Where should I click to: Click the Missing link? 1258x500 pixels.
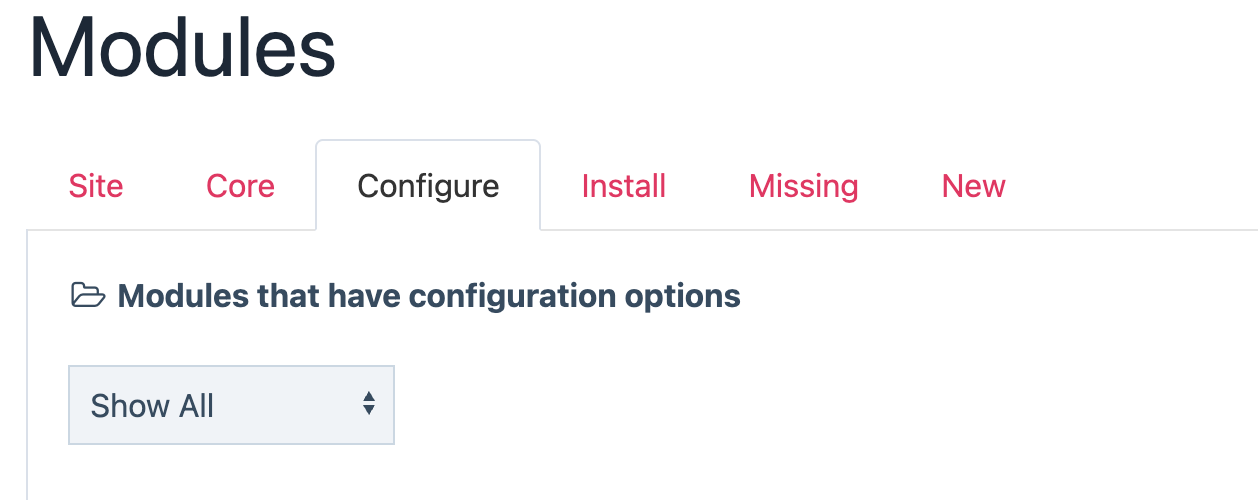click(803, 186)
